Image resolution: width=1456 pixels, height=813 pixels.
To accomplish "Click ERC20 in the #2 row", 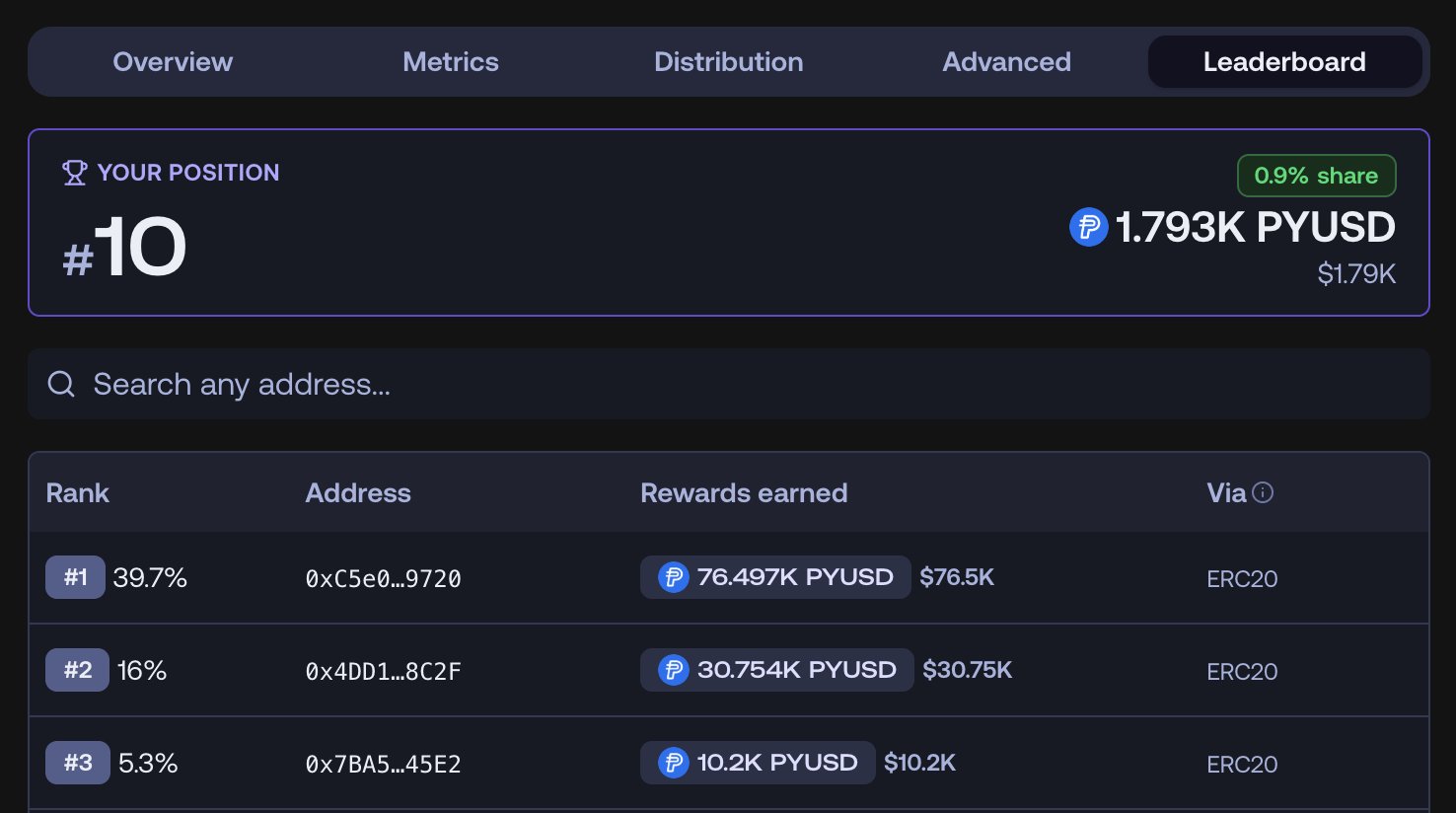I will tap(1242, 672).
